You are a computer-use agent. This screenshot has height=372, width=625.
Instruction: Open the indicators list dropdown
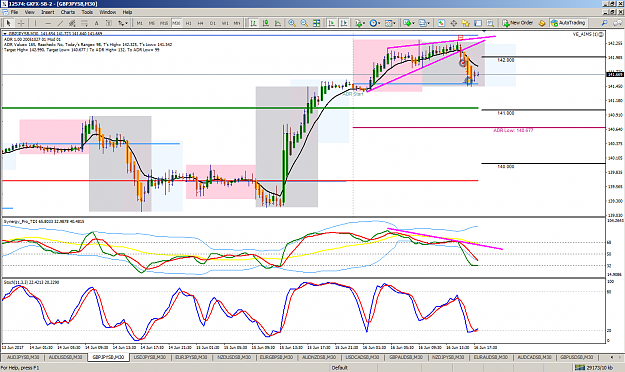pos(360,23)
